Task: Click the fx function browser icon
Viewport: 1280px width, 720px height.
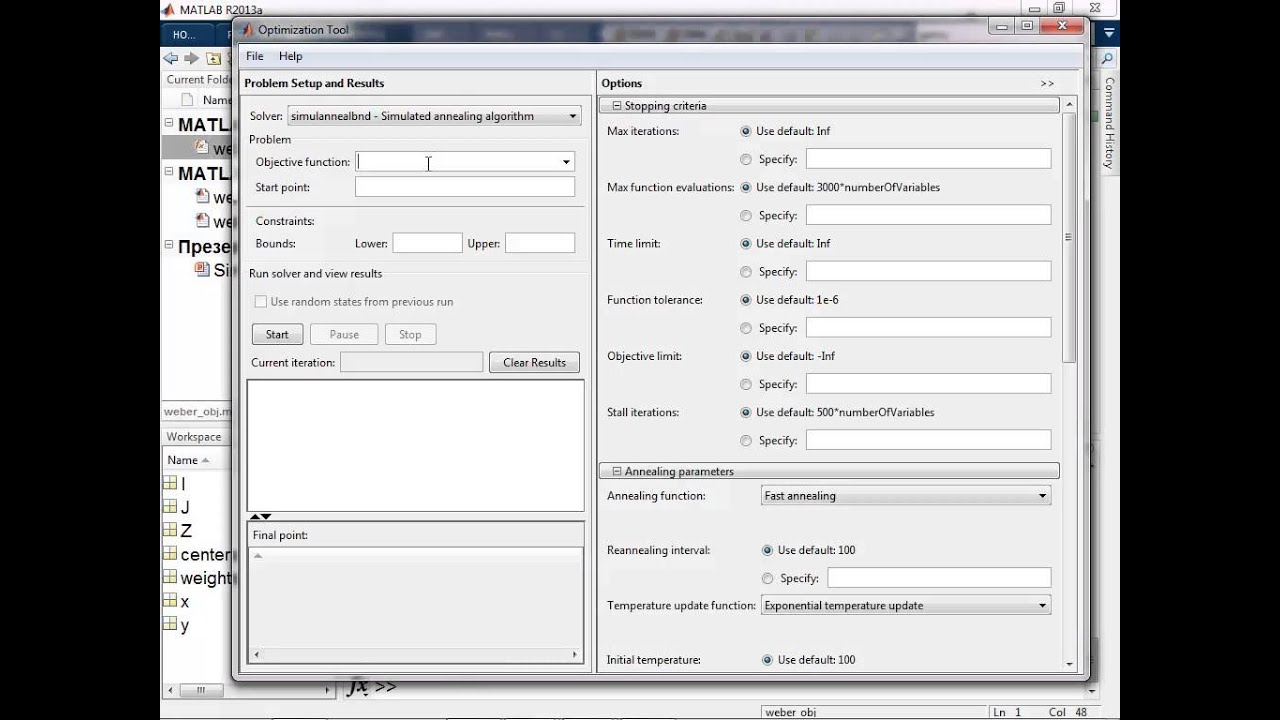Action: [x=358, y=687]
